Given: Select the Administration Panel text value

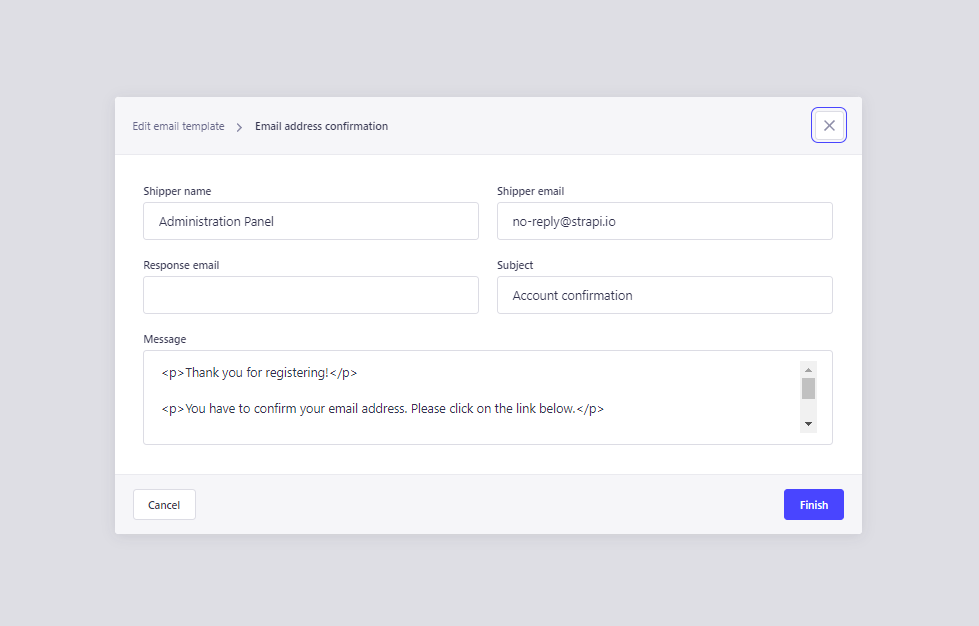Looking at the screenshot, I should pos(215,221).
